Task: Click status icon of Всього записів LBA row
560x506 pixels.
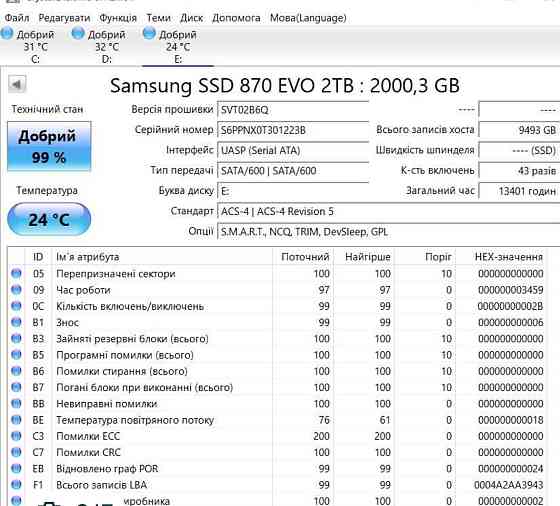Action: click(16, 485)
